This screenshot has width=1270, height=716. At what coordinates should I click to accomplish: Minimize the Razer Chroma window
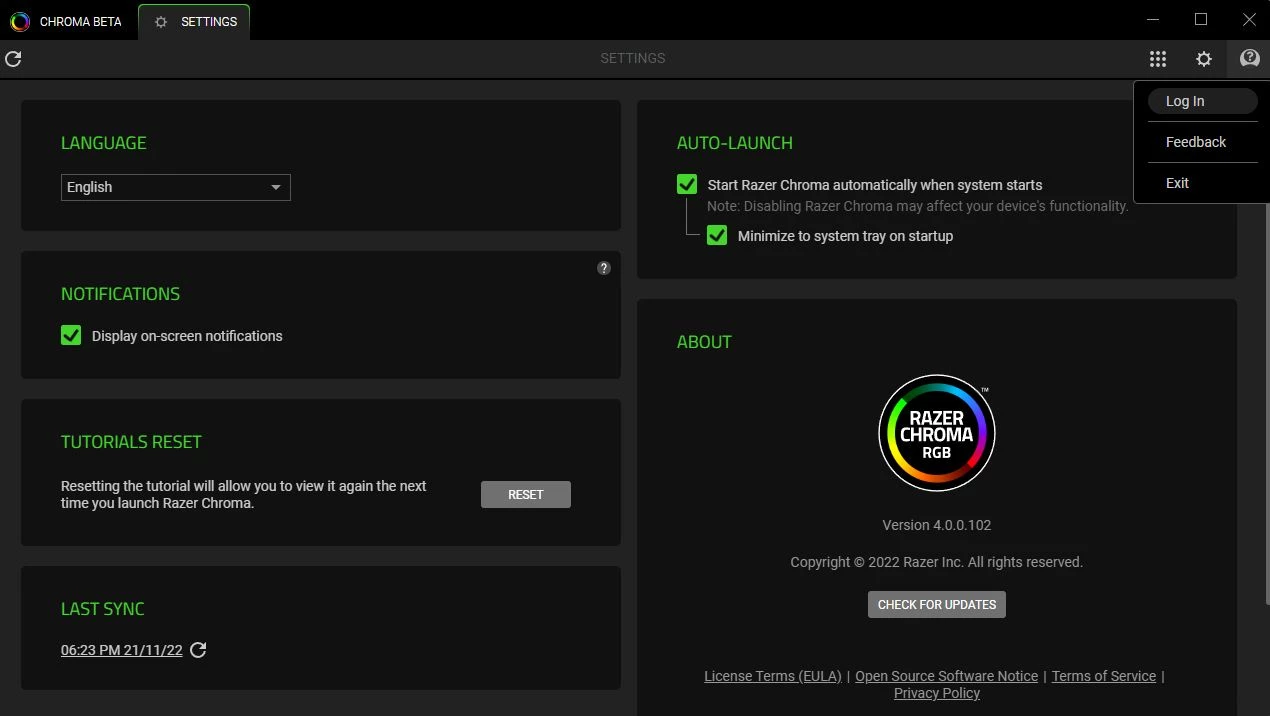click(1155, 19)
